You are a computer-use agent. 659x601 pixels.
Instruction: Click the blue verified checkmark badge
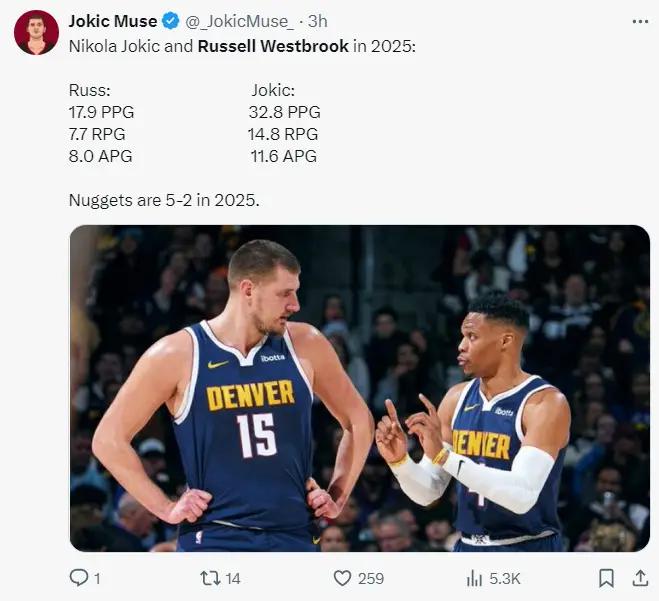pyautogui.click(x=172, y=21)
